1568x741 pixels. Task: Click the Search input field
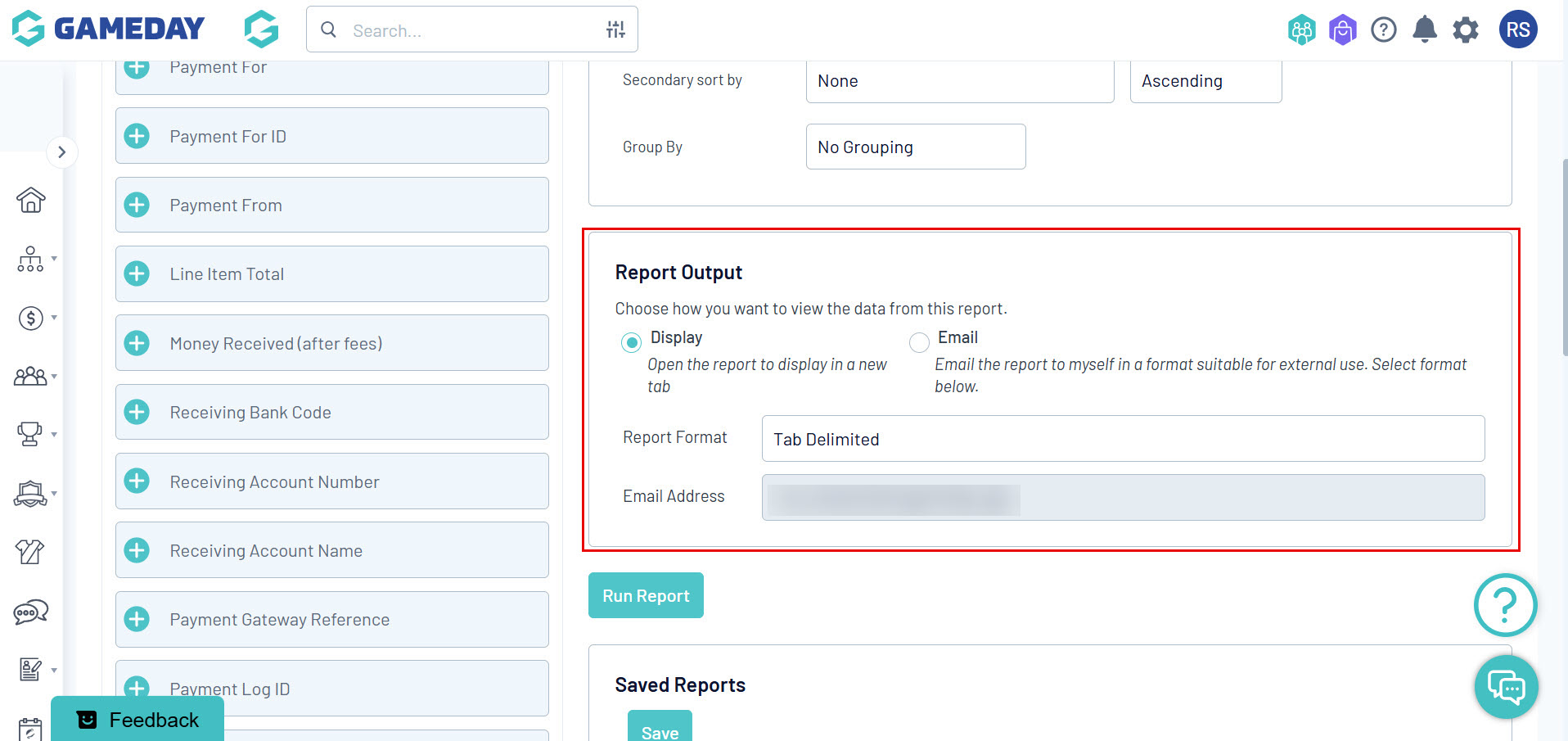click(472, 30)
